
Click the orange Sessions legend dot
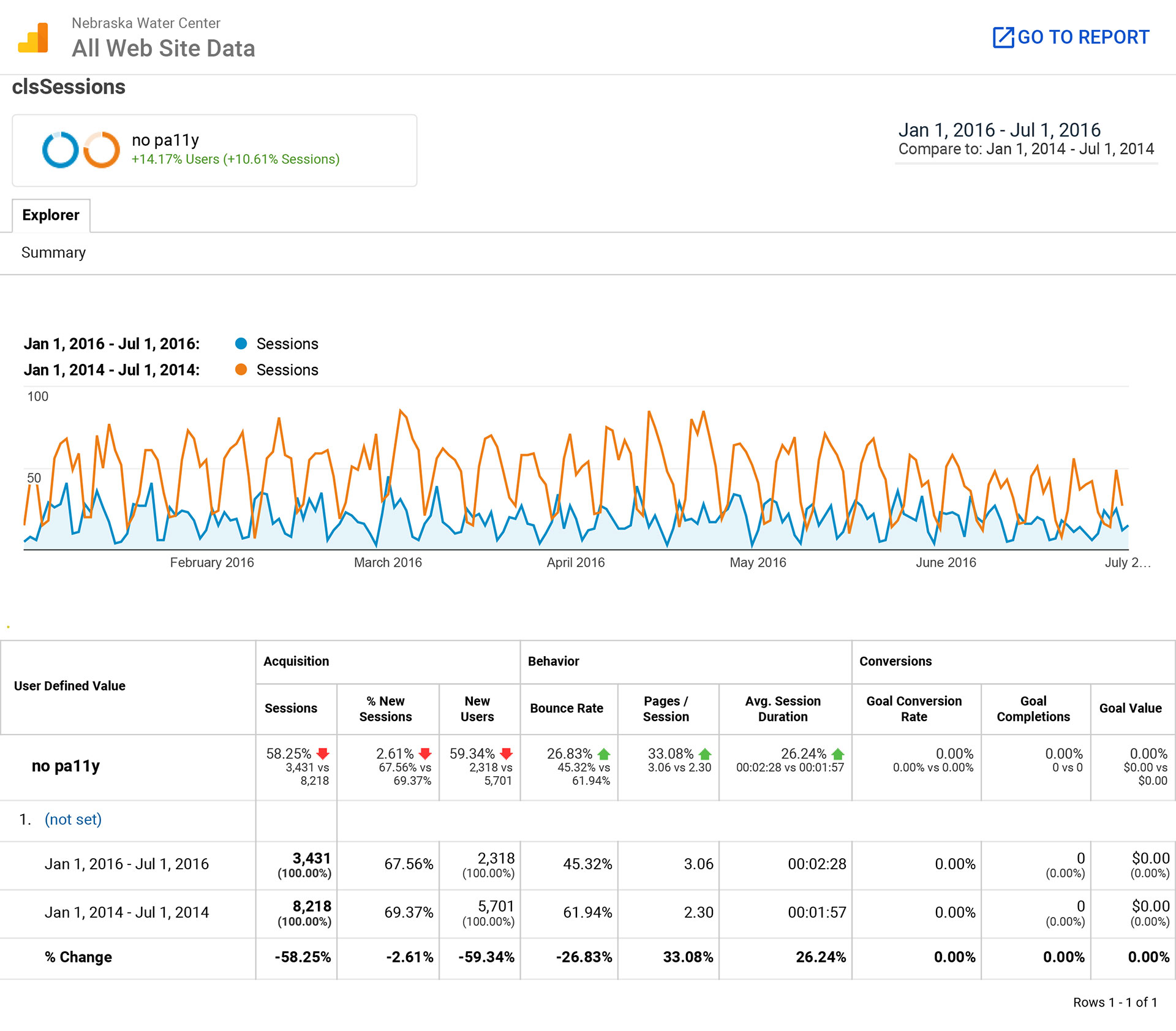coord(241,369)
